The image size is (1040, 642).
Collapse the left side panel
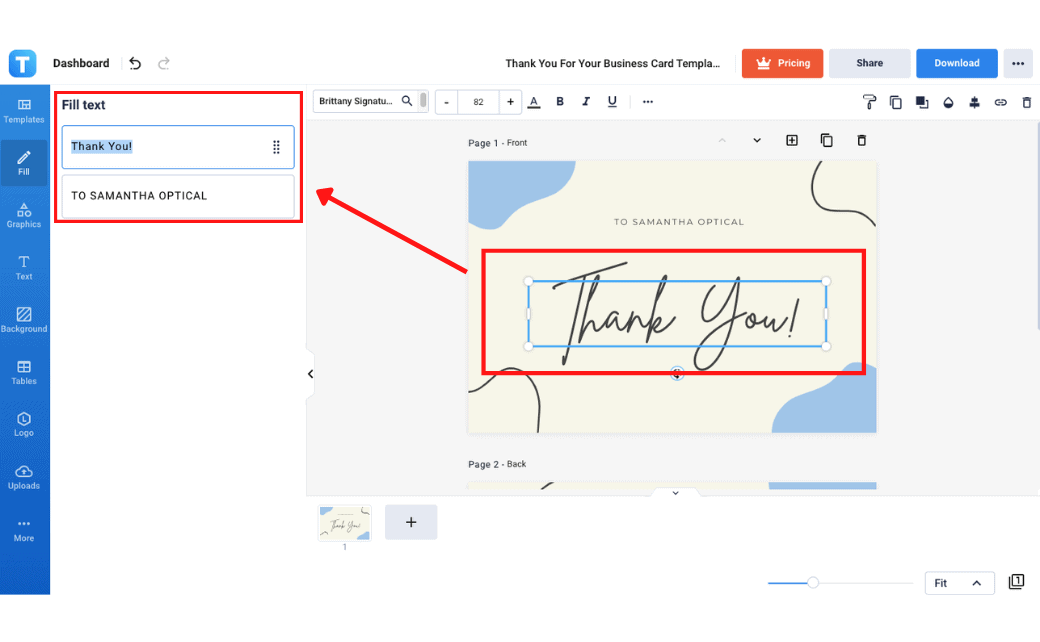[310, 374]
